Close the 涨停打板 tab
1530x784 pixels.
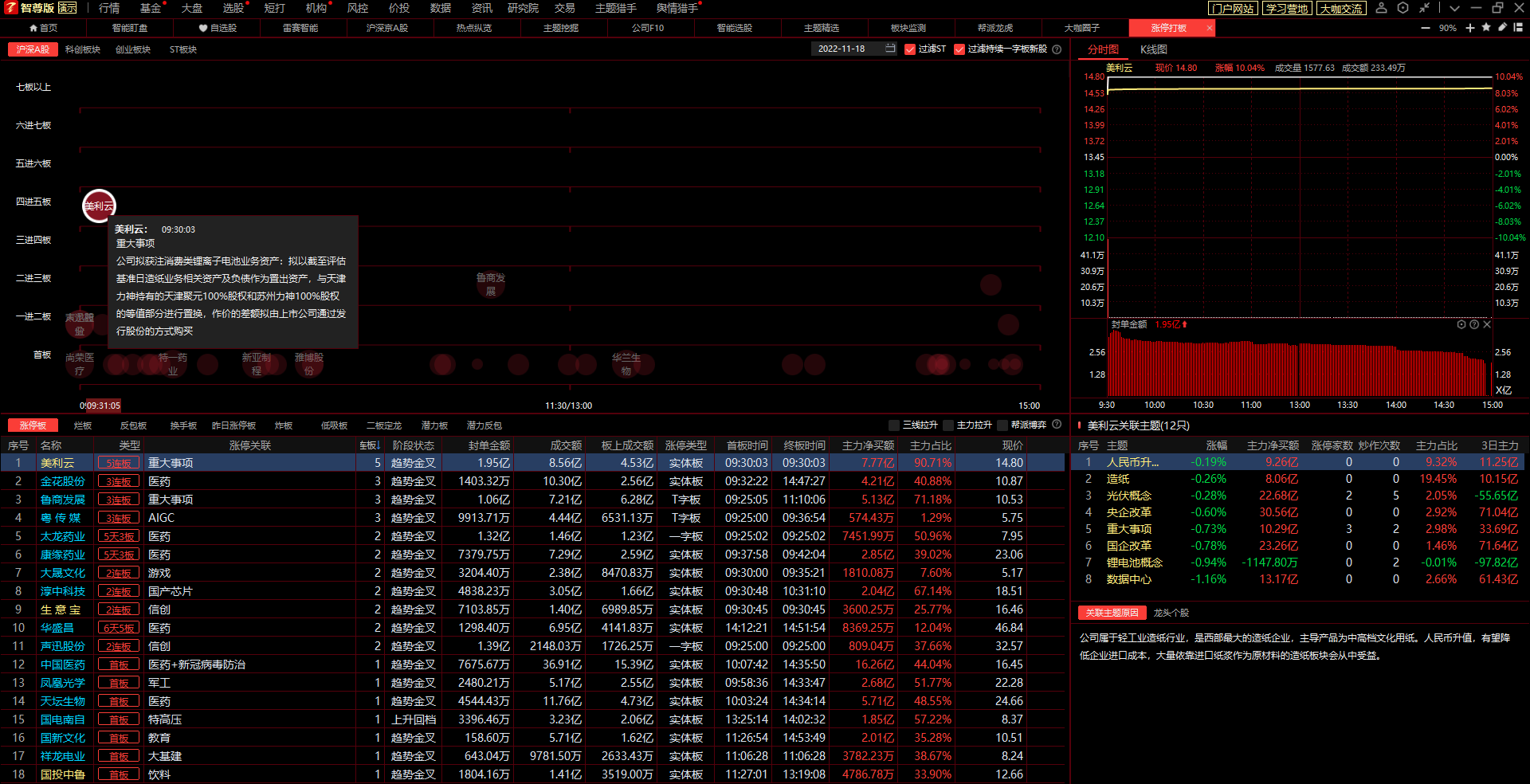click(1210, 28)
